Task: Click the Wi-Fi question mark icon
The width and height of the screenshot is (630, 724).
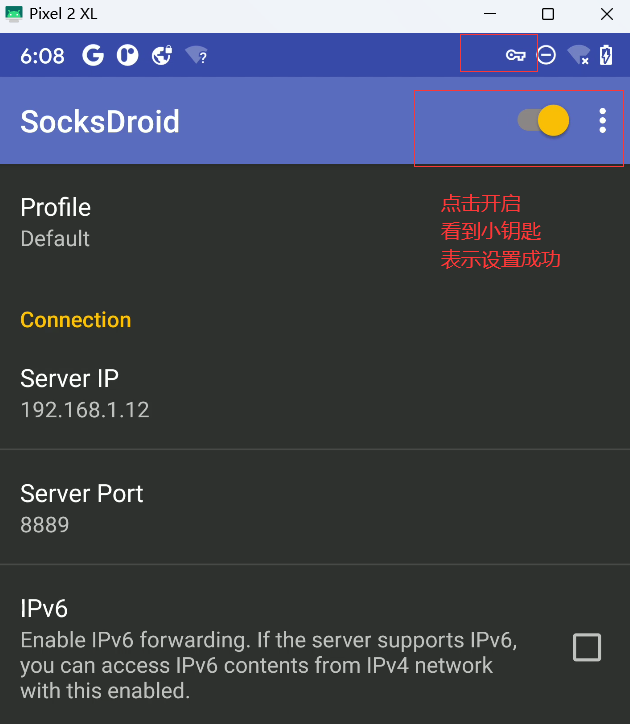Action: pos(196,55)
